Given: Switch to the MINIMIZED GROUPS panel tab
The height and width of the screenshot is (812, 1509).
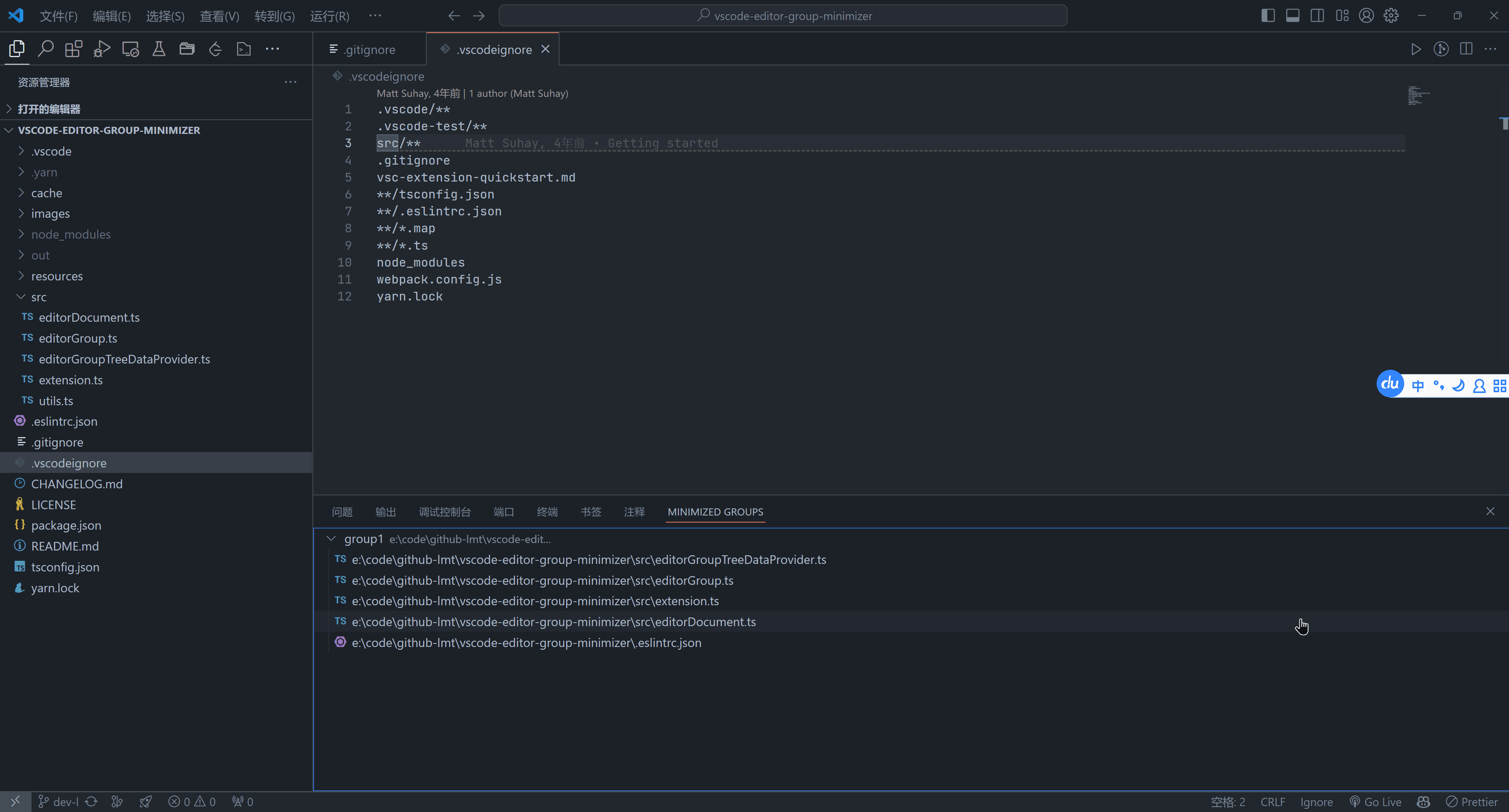Looking at the screenshot, I should (x=715, y=512).
